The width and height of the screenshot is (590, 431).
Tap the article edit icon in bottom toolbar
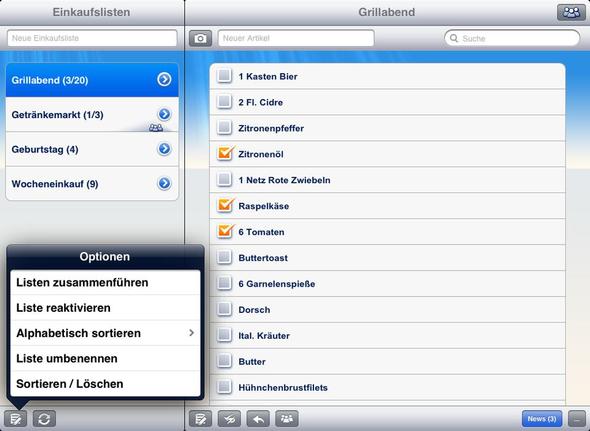[201, 419]
